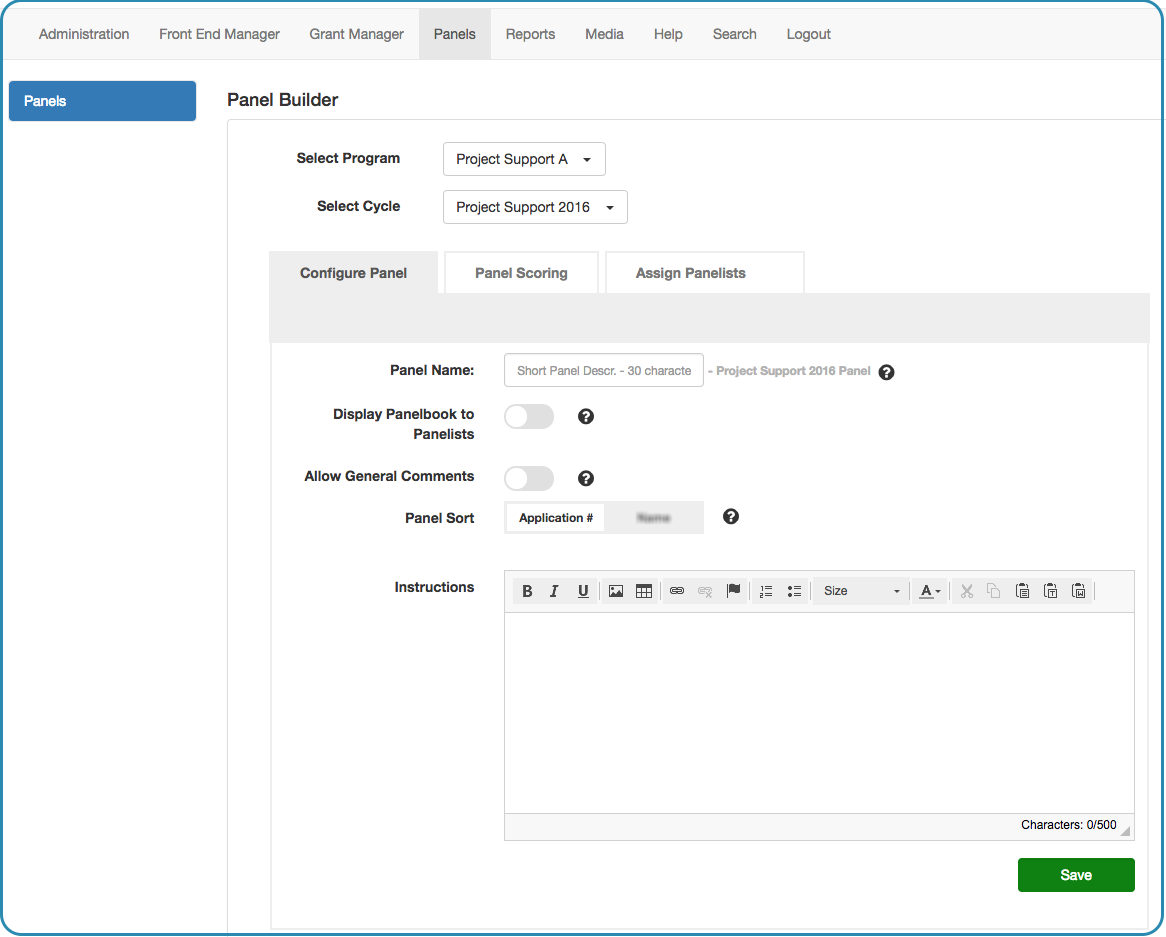Insert a table in the editor
Screen dimensions: 1166x937
click(644, 591)
